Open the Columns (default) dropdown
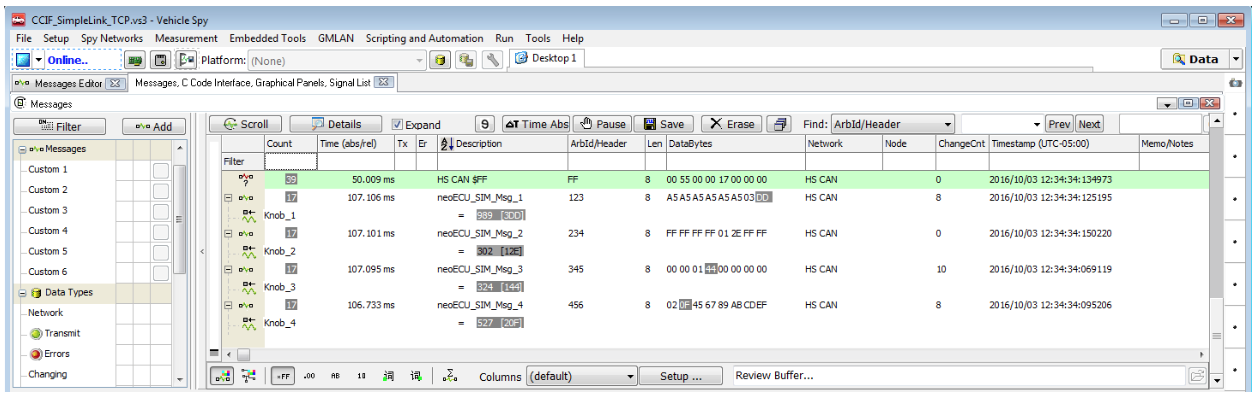This screenshot has height=396, width=1260. pos(581,376)
